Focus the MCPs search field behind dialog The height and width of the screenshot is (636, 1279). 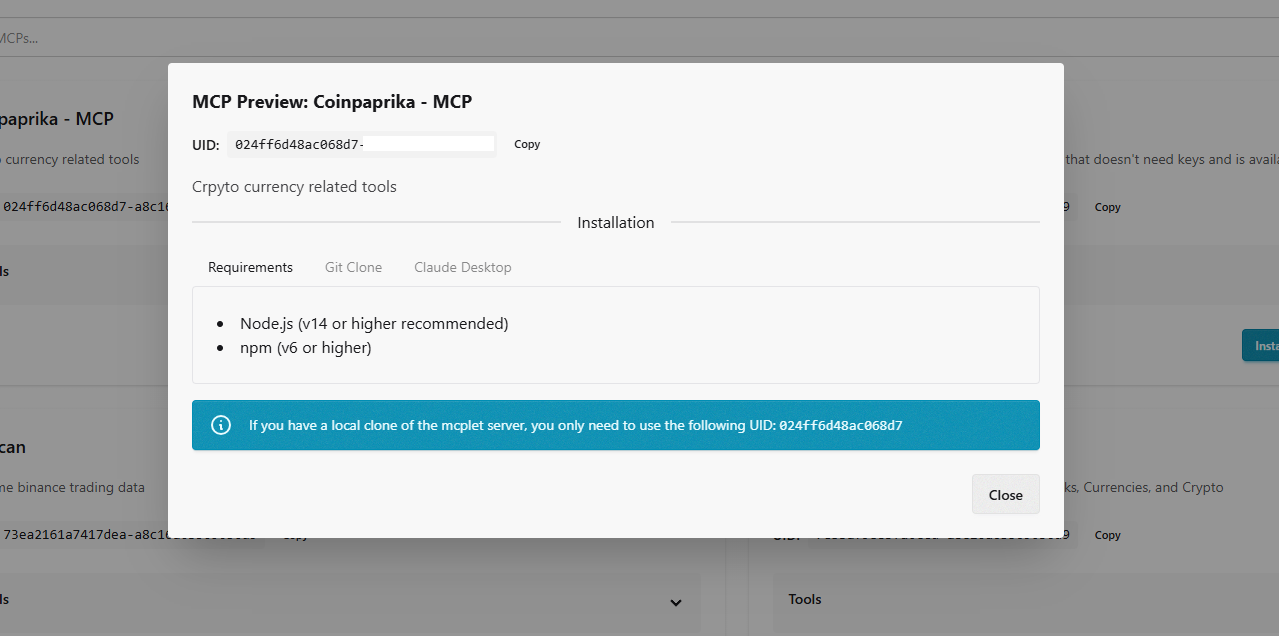(640, 38)
